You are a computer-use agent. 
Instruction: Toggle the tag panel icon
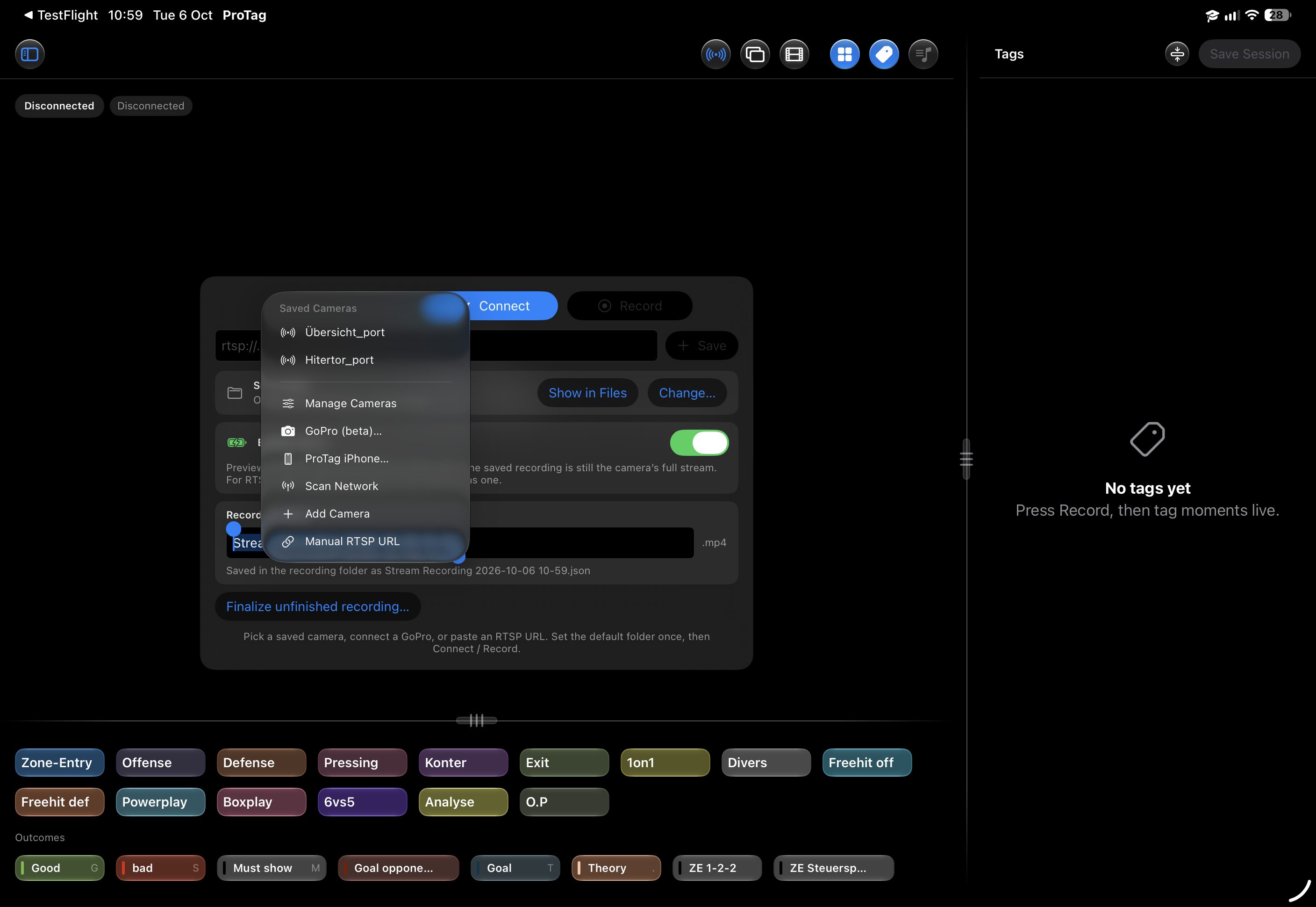click(x=884, y=54)
